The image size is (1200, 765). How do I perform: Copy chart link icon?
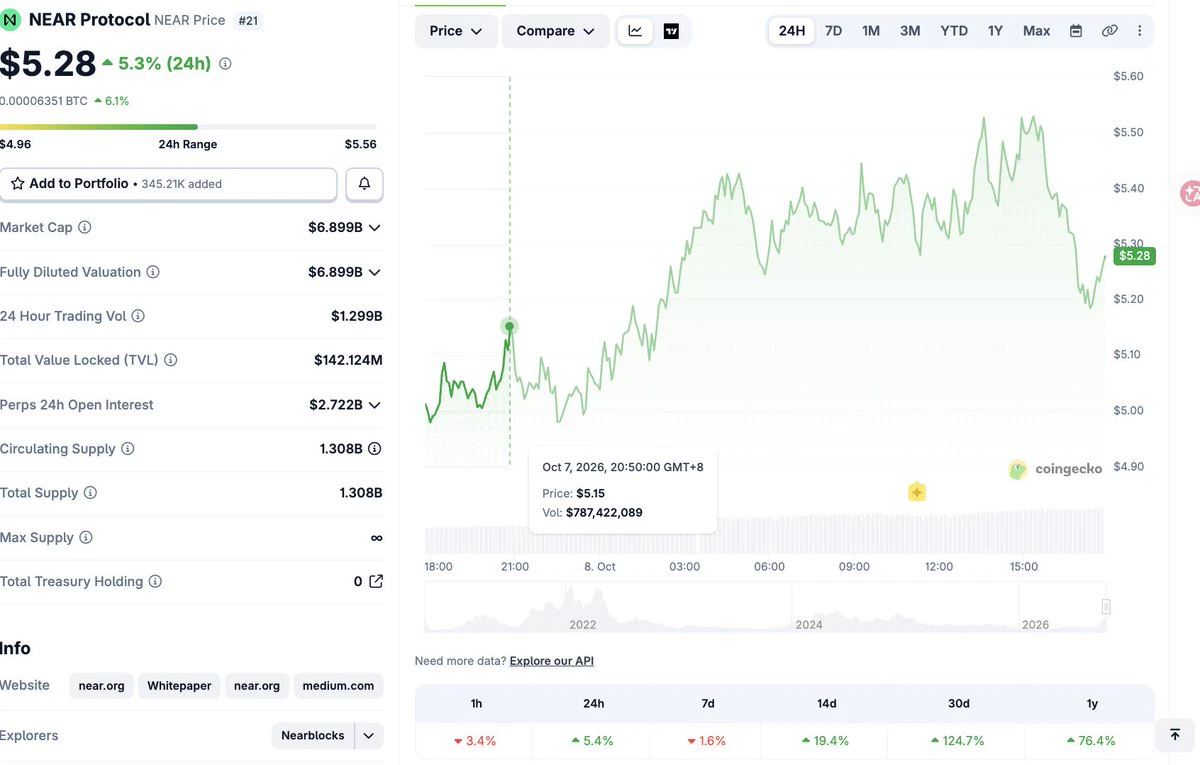click(x=1109, y=31)
